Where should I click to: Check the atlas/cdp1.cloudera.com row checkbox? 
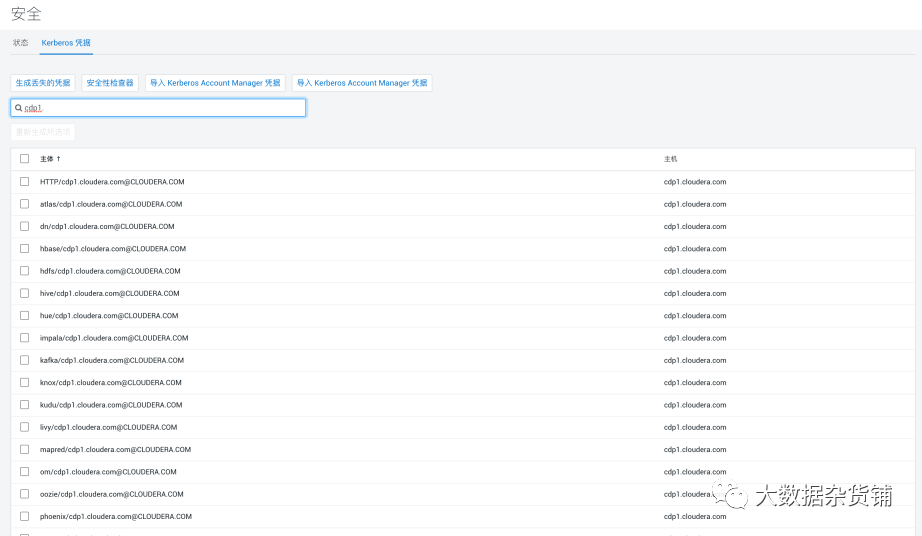24,204
